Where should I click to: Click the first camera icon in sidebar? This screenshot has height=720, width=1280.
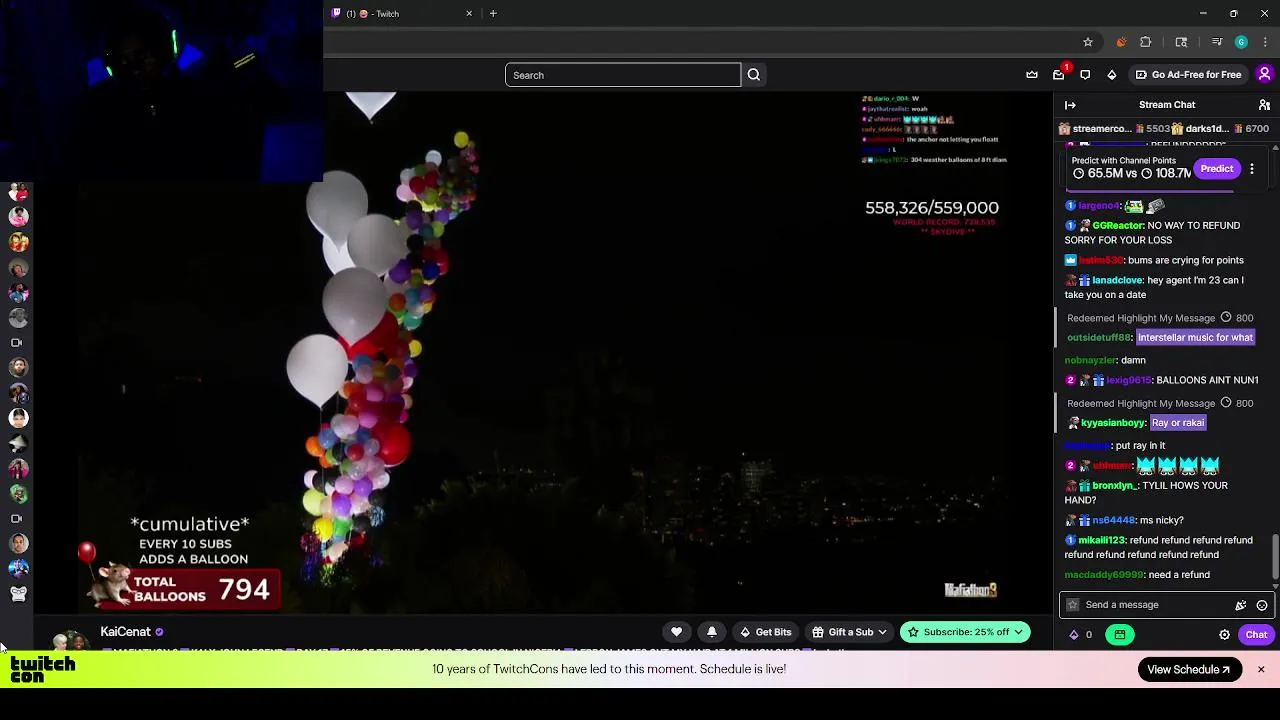click(x=17, y=343)
